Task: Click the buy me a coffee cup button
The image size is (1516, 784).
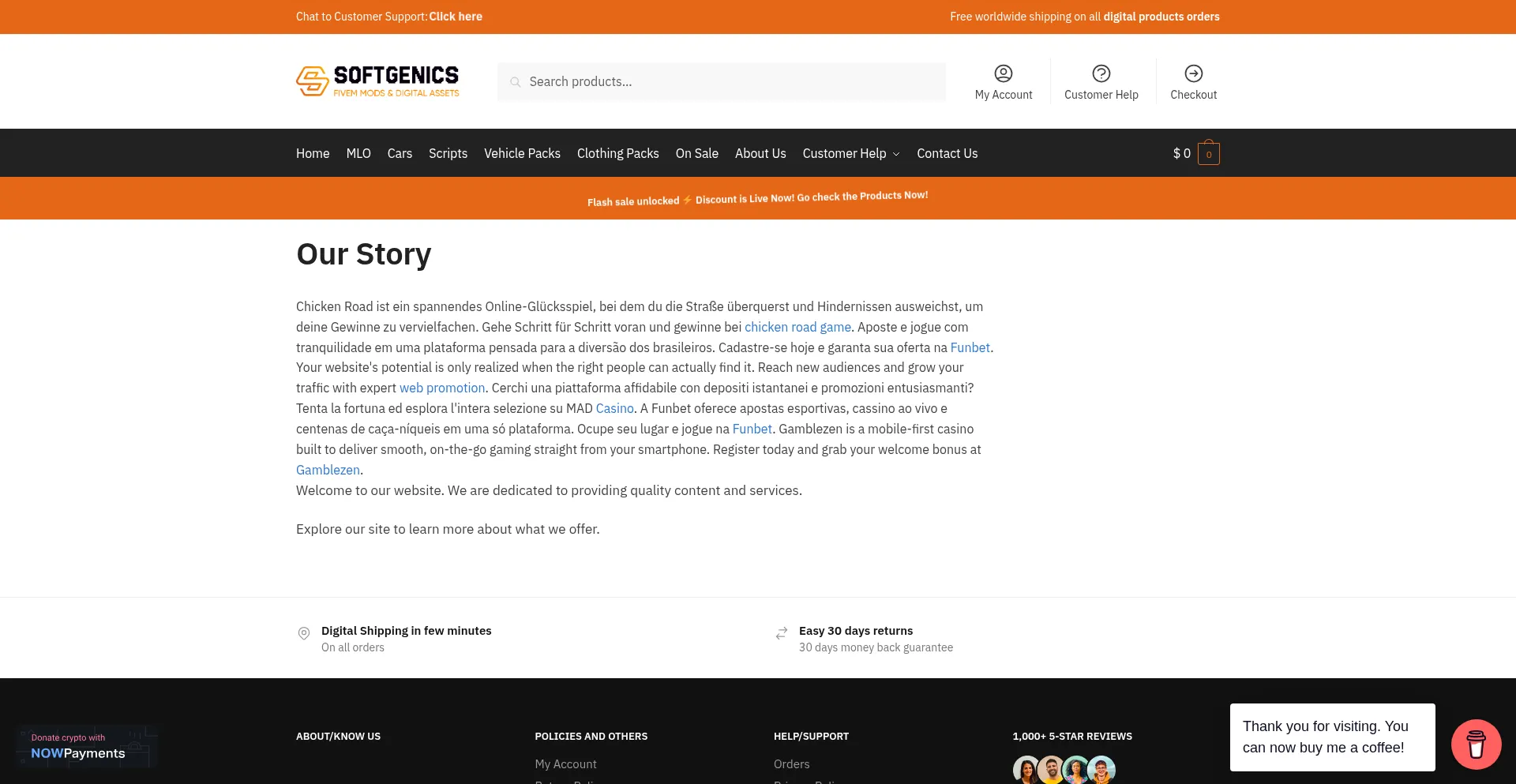Action: coord(1477,744)
